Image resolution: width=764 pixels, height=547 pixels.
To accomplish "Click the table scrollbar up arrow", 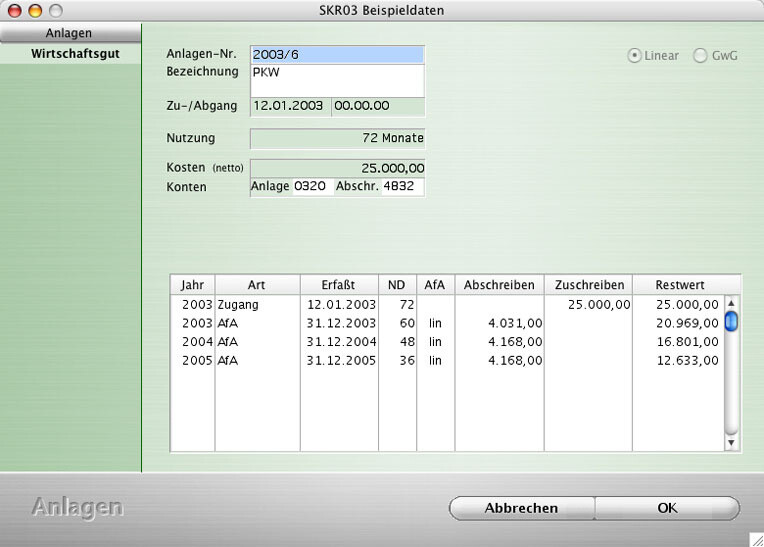I will [731, 303].
